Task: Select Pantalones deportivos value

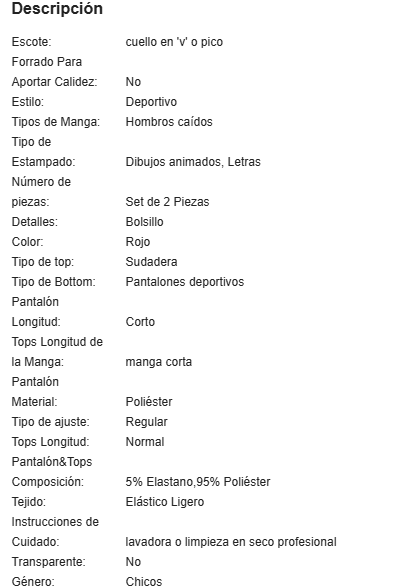Action: [185, 282]
